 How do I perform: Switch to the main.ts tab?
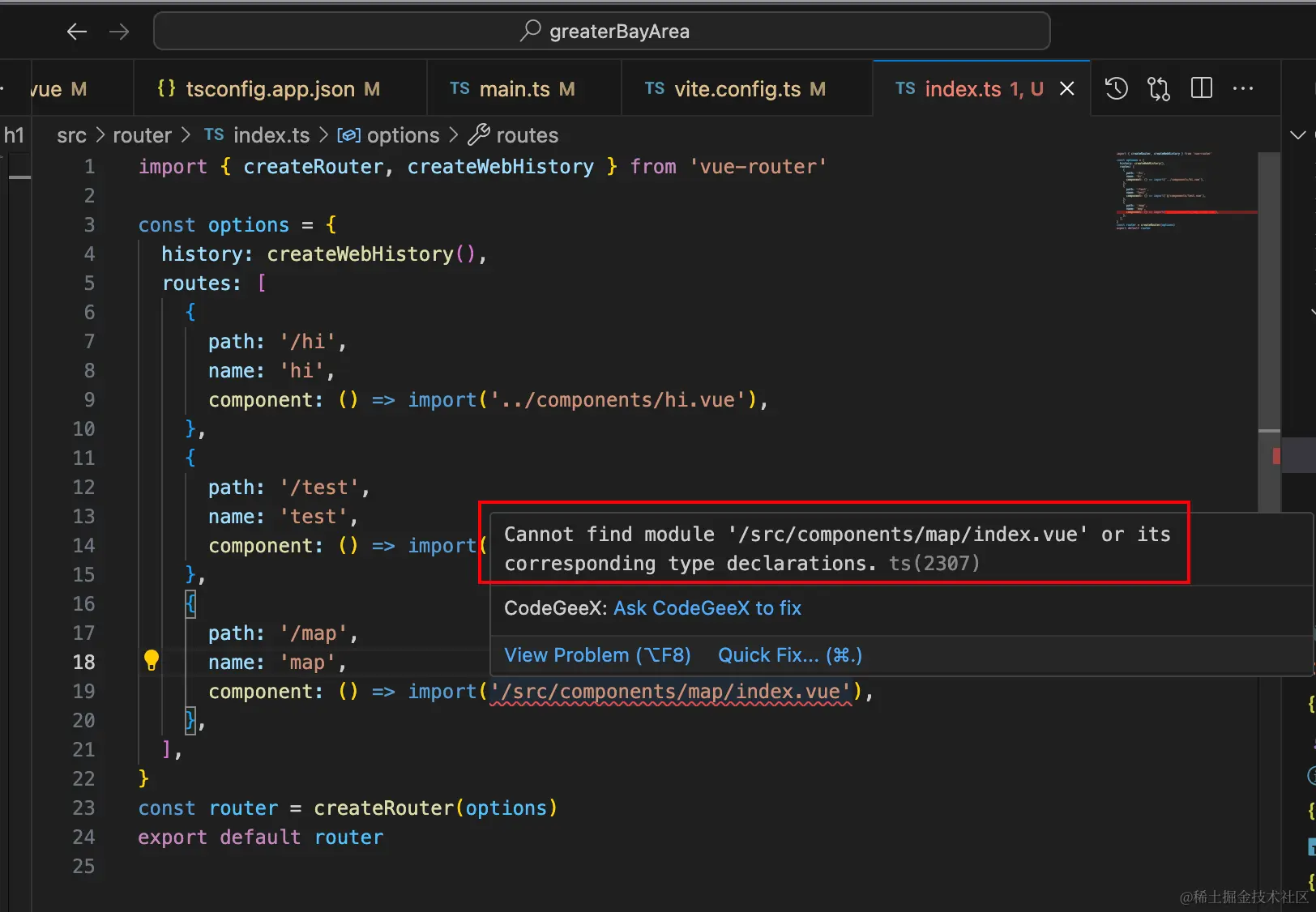(524, 88)
